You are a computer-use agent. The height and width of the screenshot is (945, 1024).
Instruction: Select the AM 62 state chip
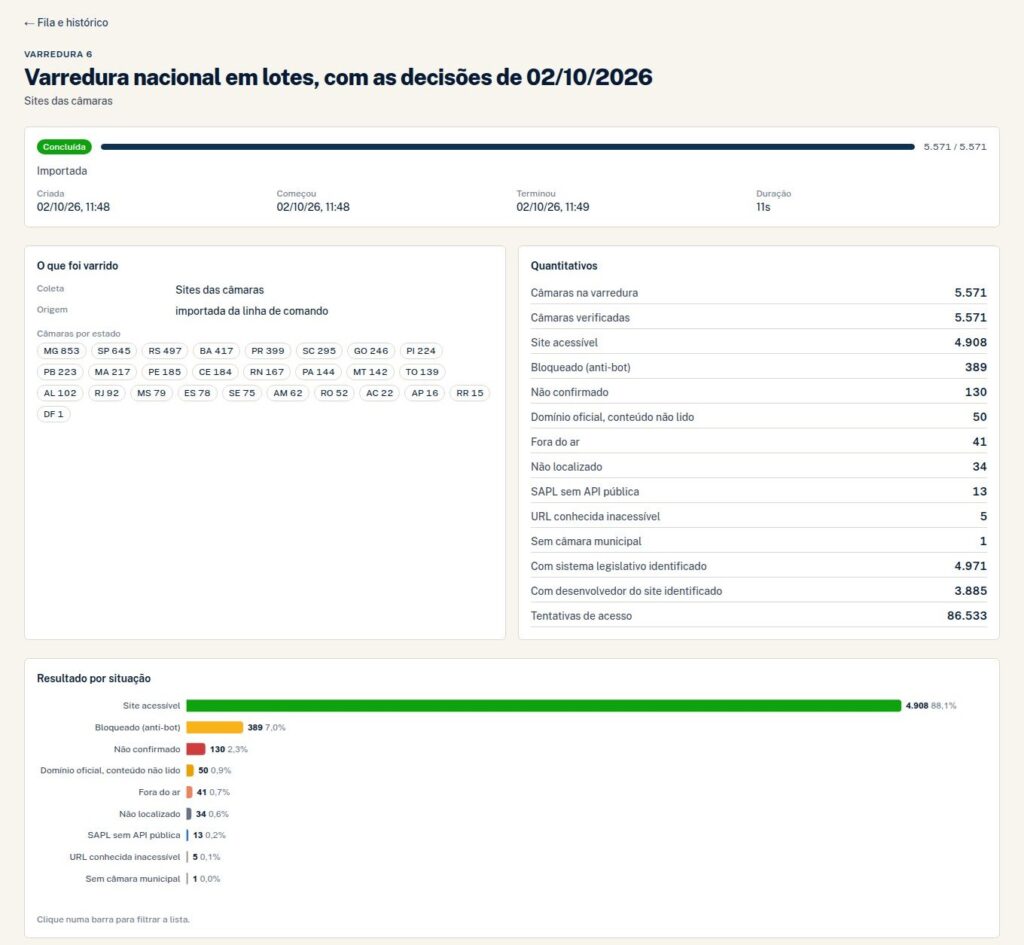288,392
